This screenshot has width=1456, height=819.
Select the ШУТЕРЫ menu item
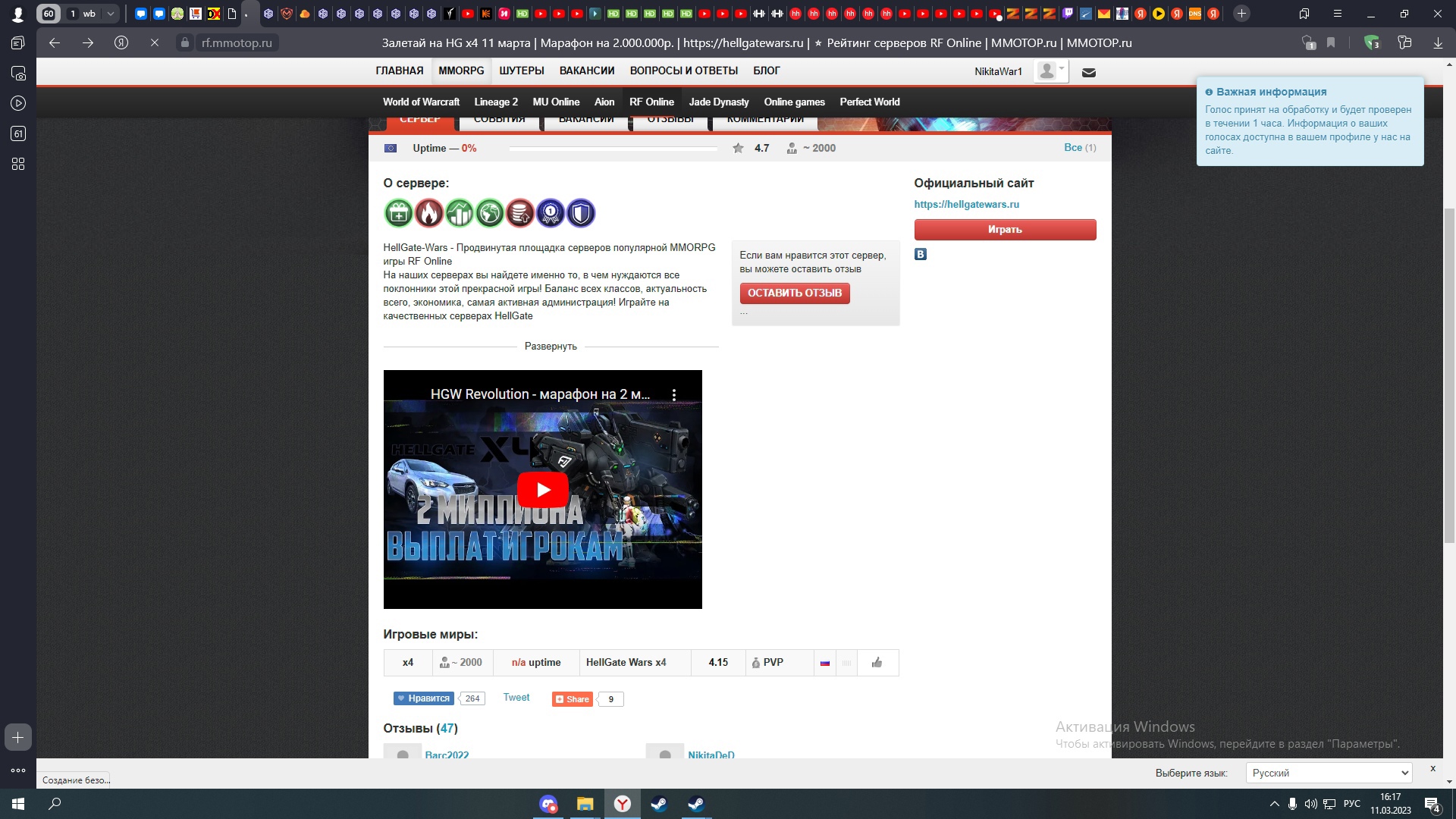[x=522, y=71]
